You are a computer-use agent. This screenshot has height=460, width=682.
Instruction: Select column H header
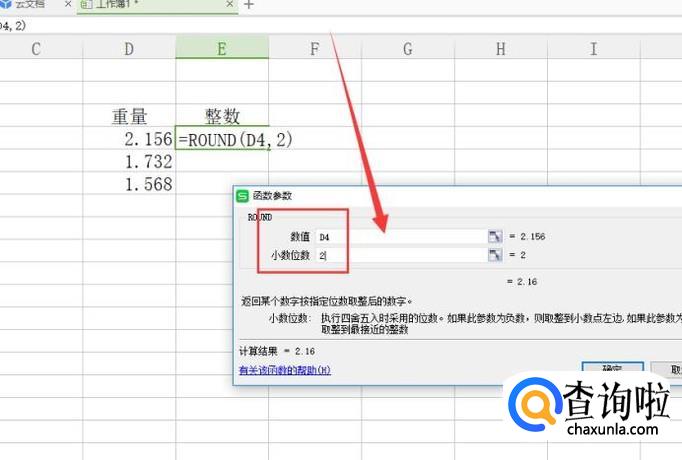point(501,49)
